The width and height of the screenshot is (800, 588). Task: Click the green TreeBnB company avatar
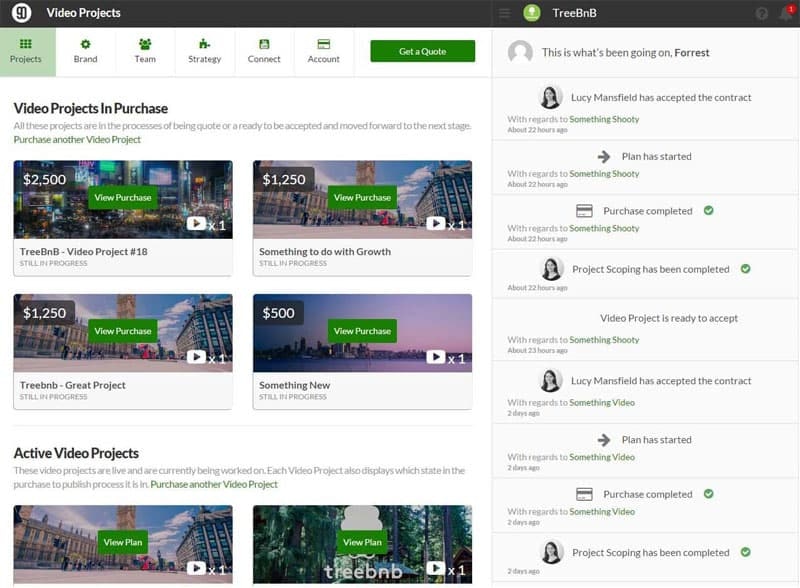click(532, 13)
